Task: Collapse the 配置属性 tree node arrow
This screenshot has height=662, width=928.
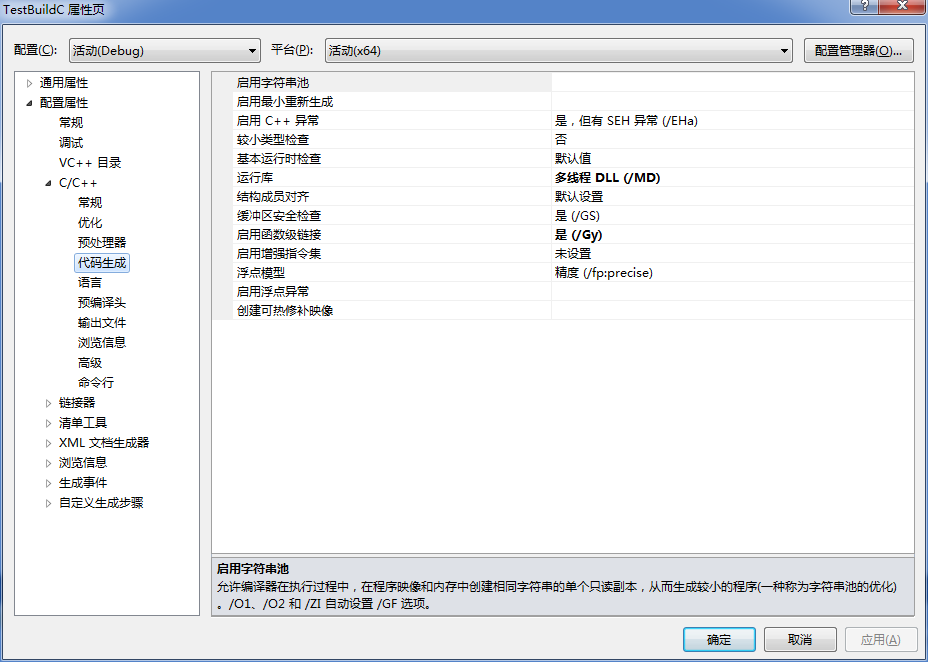Action: point(30,103)
